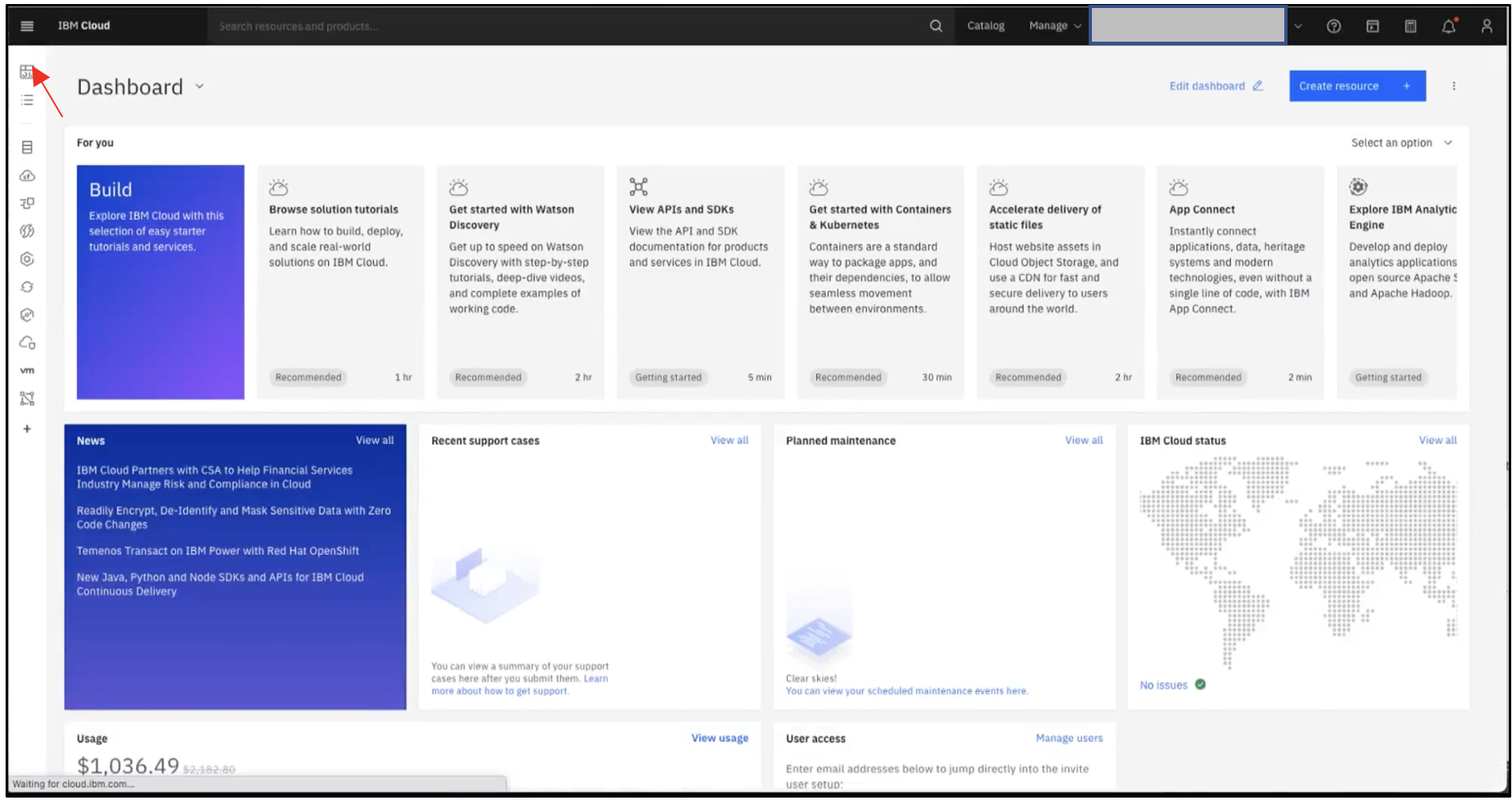Read news 'IBM Cloud Partners with CSA' item
The image size is (1512, 800).
coord(214,477)
